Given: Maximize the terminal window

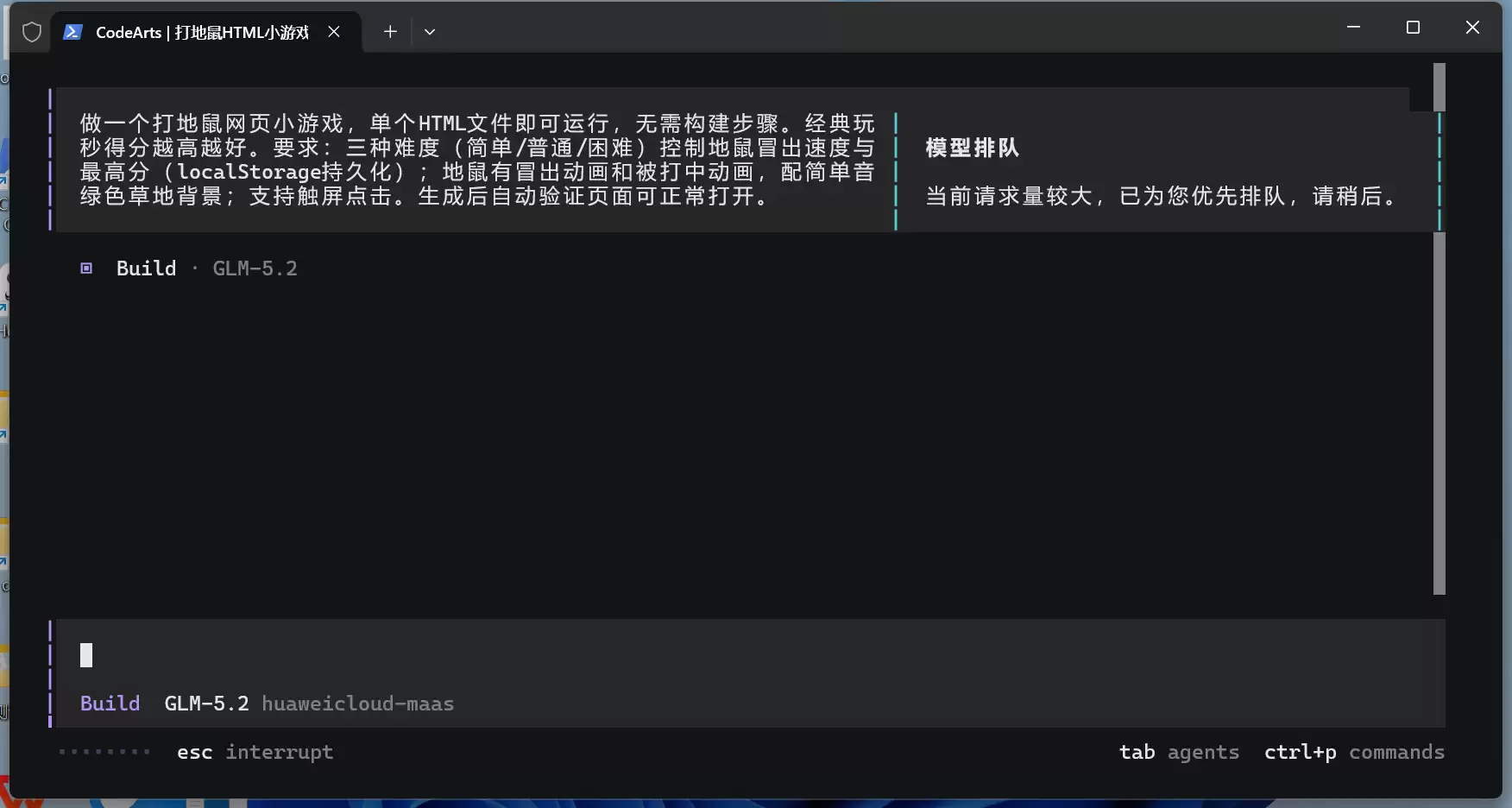Looking at the screenshot, I should (1413, 28).
